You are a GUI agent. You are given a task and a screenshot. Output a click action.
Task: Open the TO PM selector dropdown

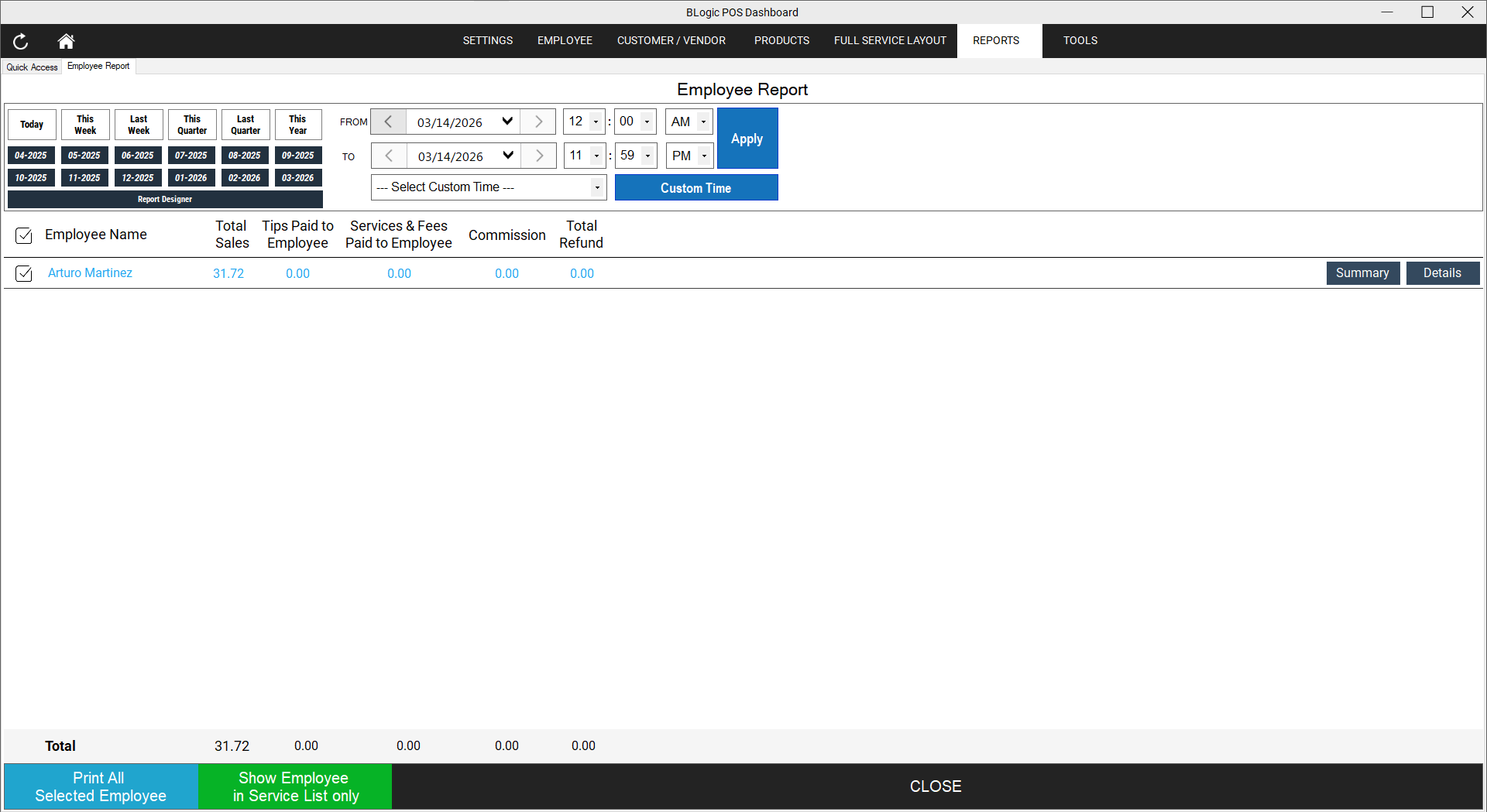[x=704, y=156]
